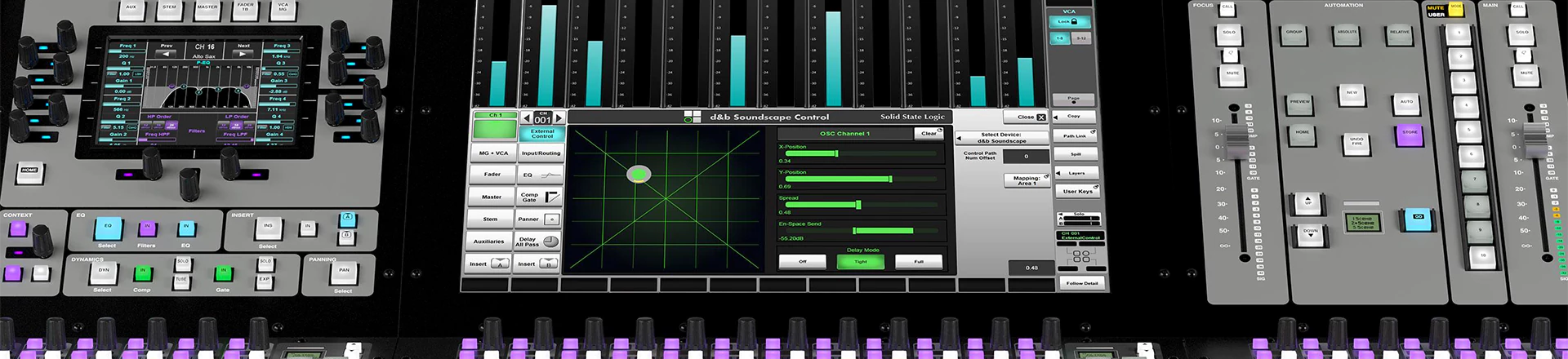Set Delay Mode to Off
1568x359 pixels.
[803, 262]
